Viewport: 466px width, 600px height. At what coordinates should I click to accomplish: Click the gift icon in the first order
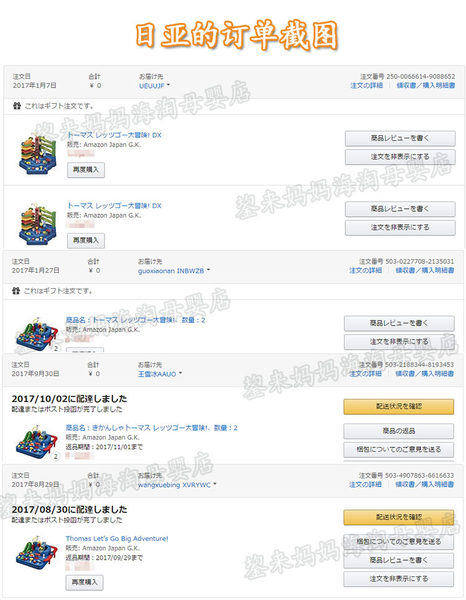click(16, 106)
